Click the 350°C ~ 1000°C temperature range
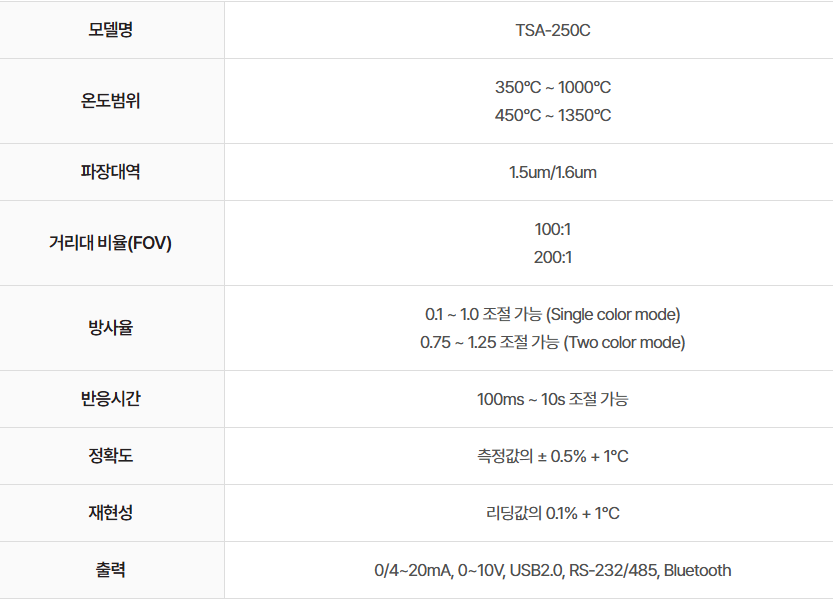 [552, 87]
